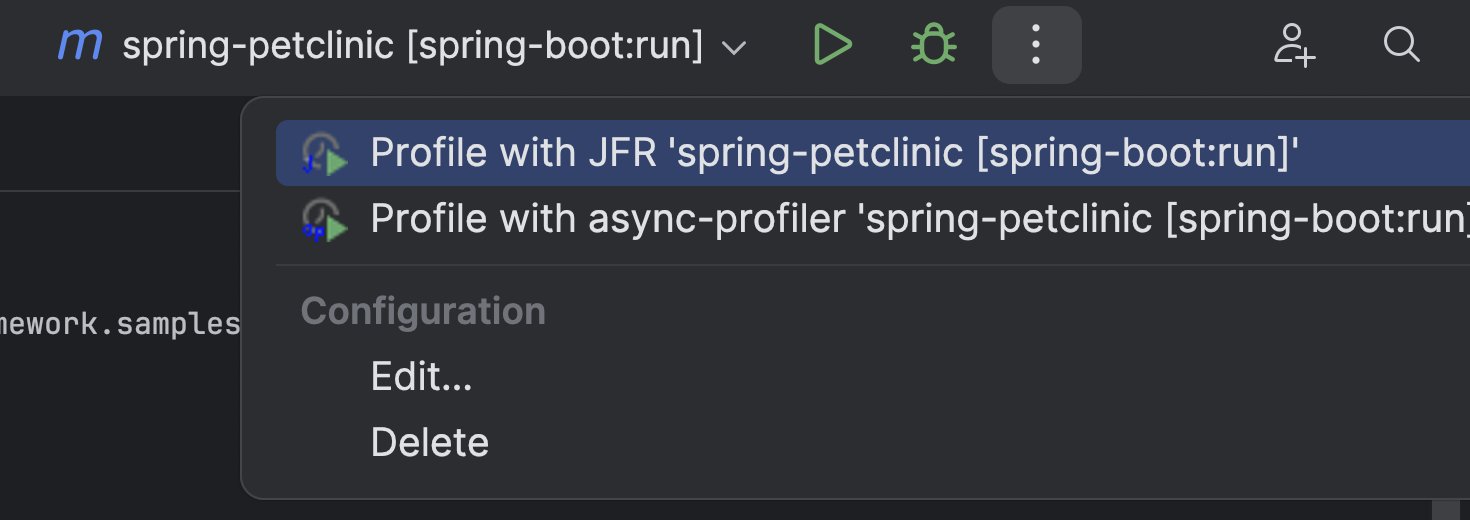Choose Profile with JFR 'spring-petclinic' entry
Screen dimensions: 1470x520
[873, 153]
